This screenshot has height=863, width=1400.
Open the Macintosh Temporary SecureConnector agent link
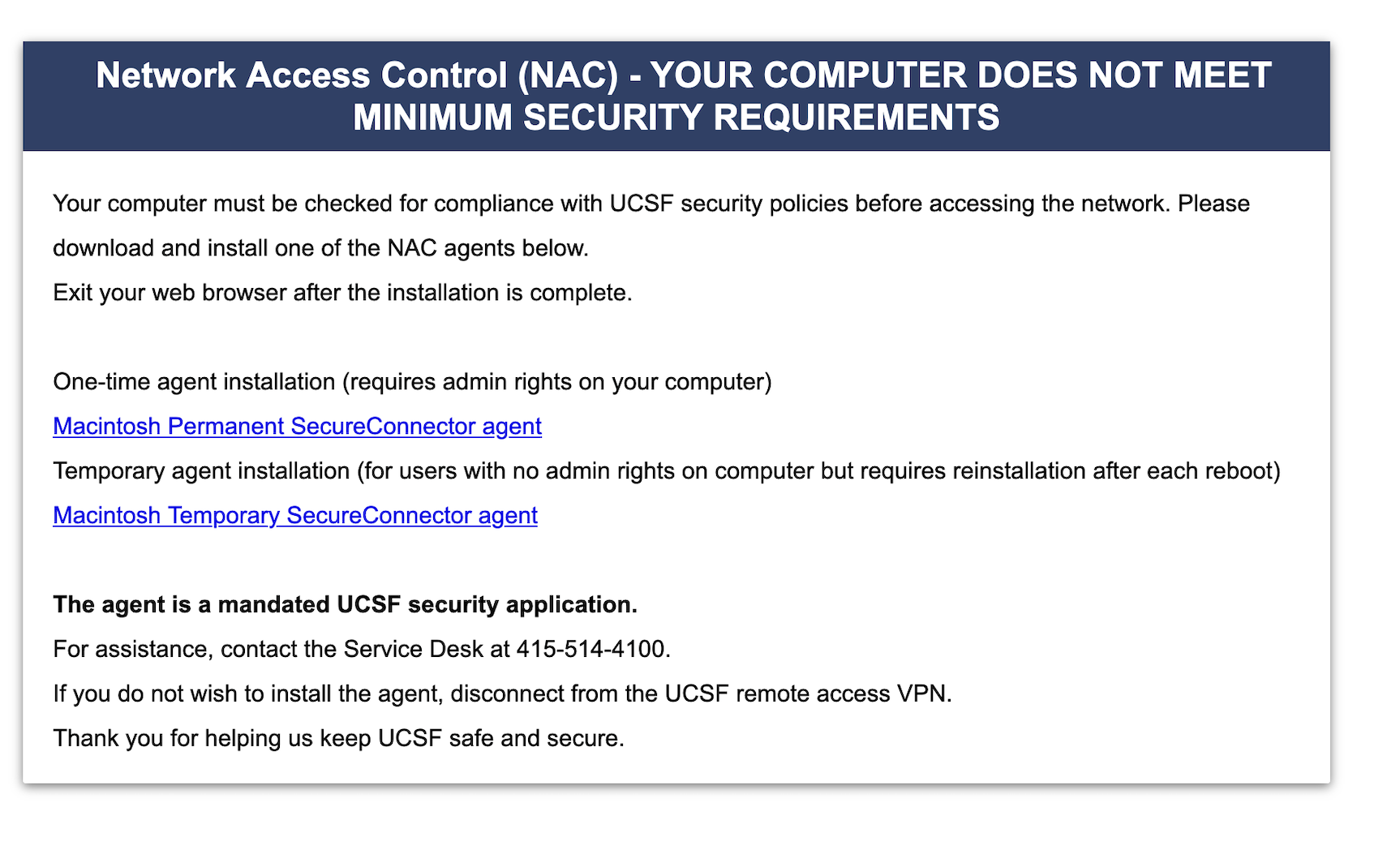(x=295, y=516)
